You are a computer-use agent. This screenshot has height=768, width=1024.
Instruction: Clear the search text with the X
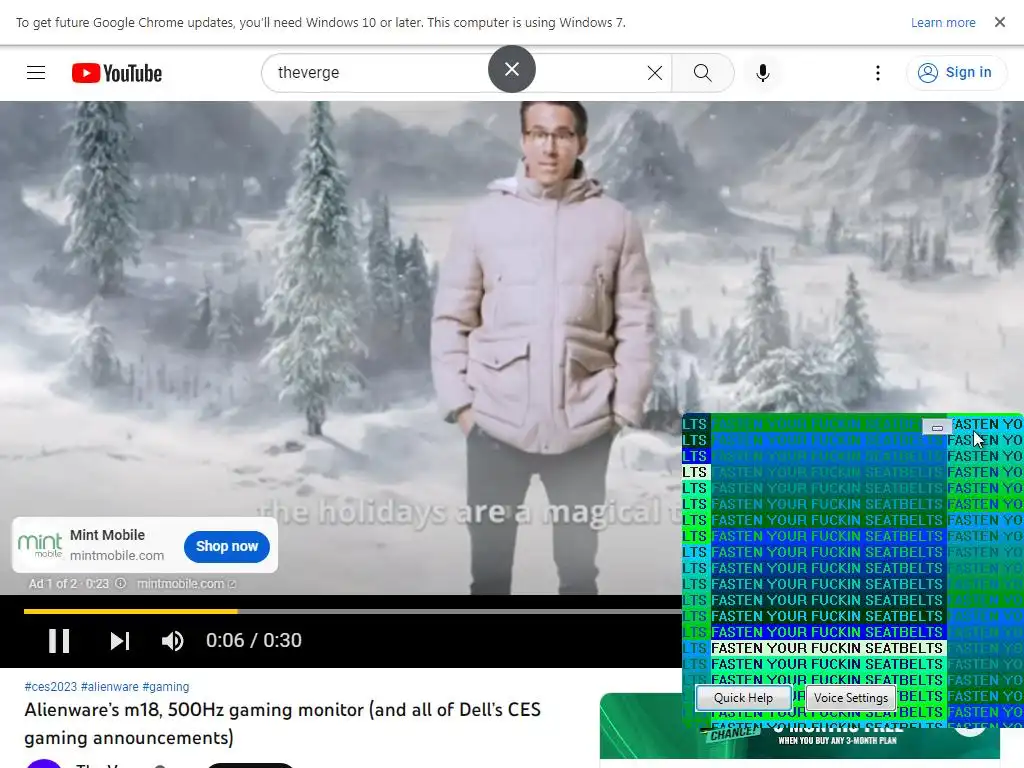654,73
